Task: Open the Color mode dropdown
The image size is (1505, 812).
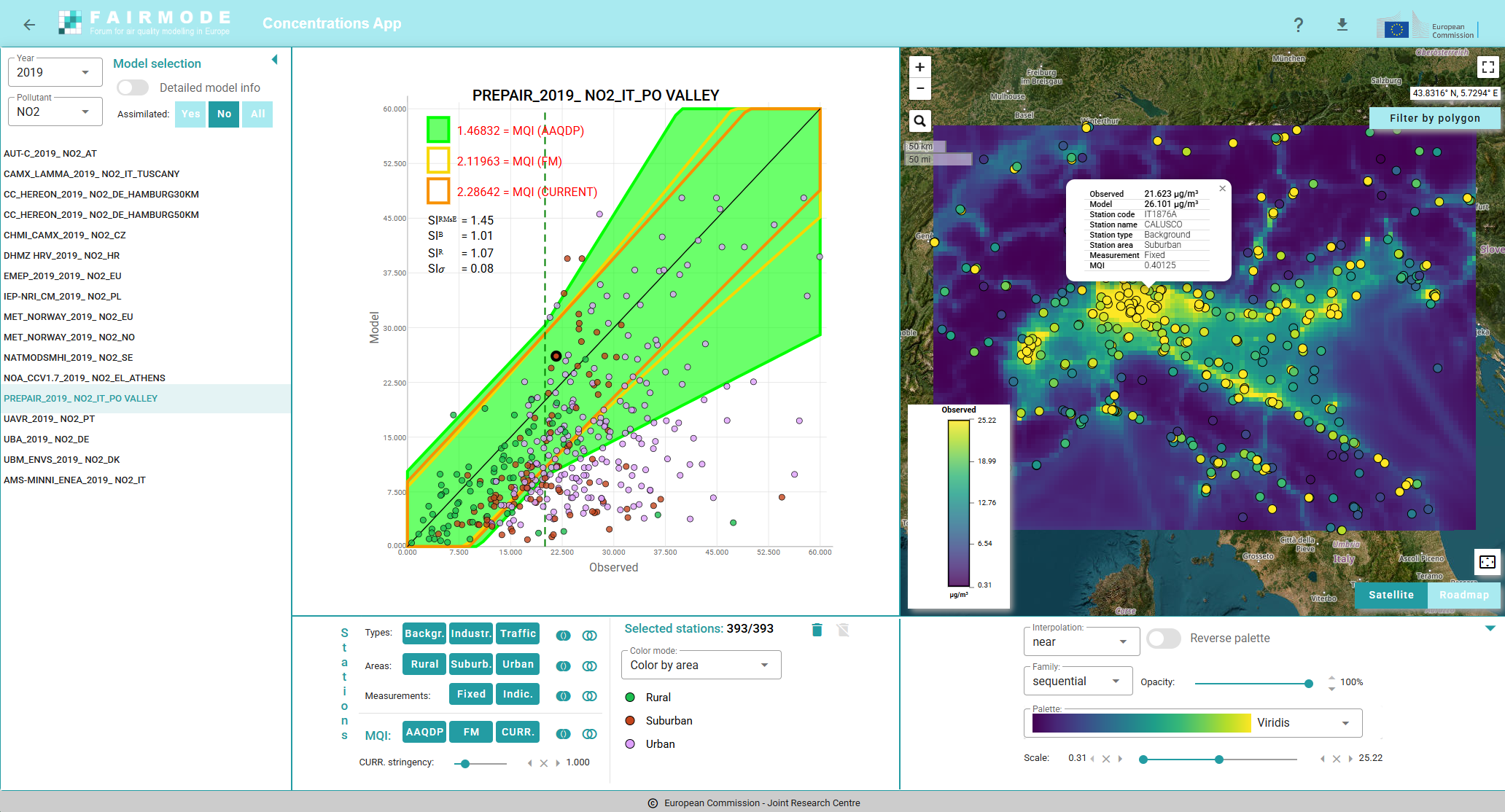Action: coord(701,665)
